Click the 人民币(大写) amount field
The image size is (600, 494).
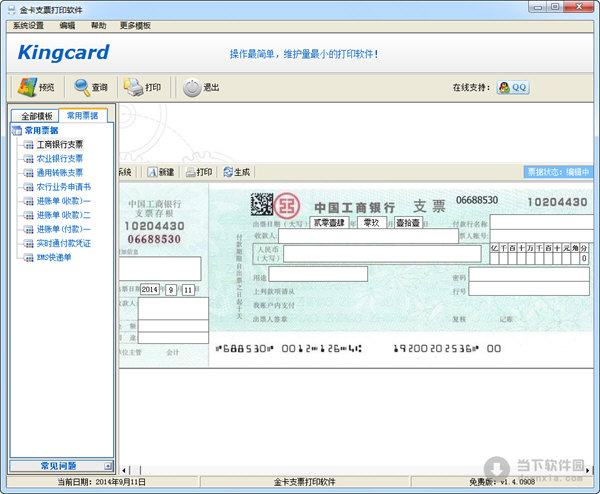tap(382, 254)
